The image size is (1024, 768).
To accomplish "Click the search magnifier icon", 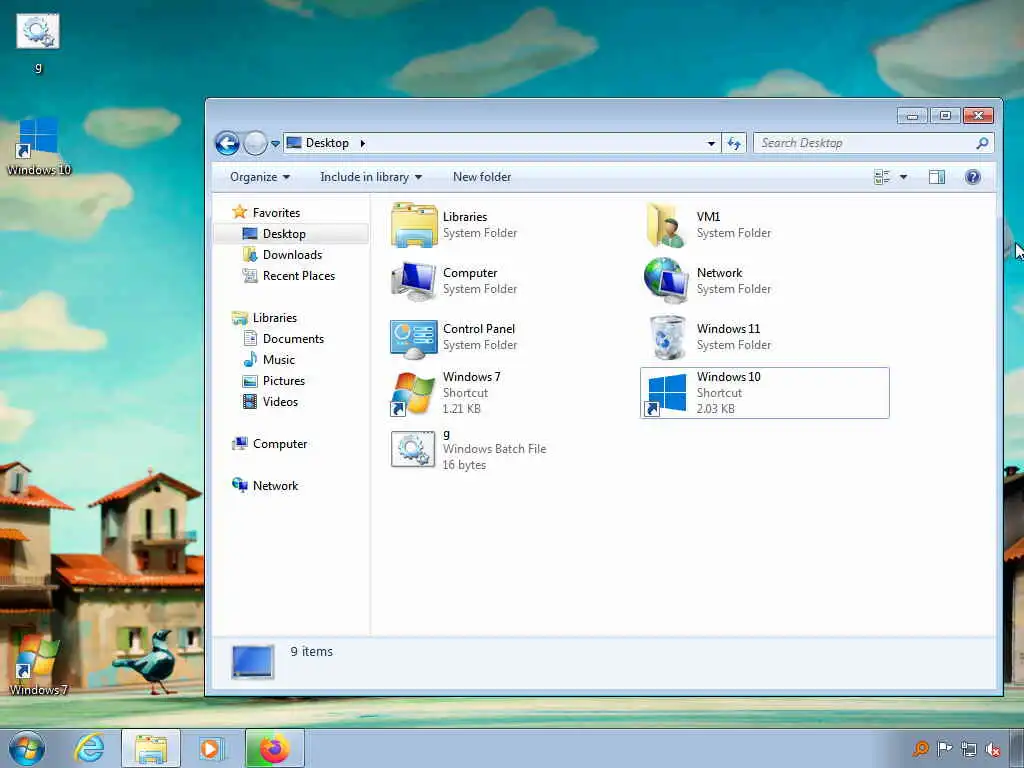I will point(982,143).
